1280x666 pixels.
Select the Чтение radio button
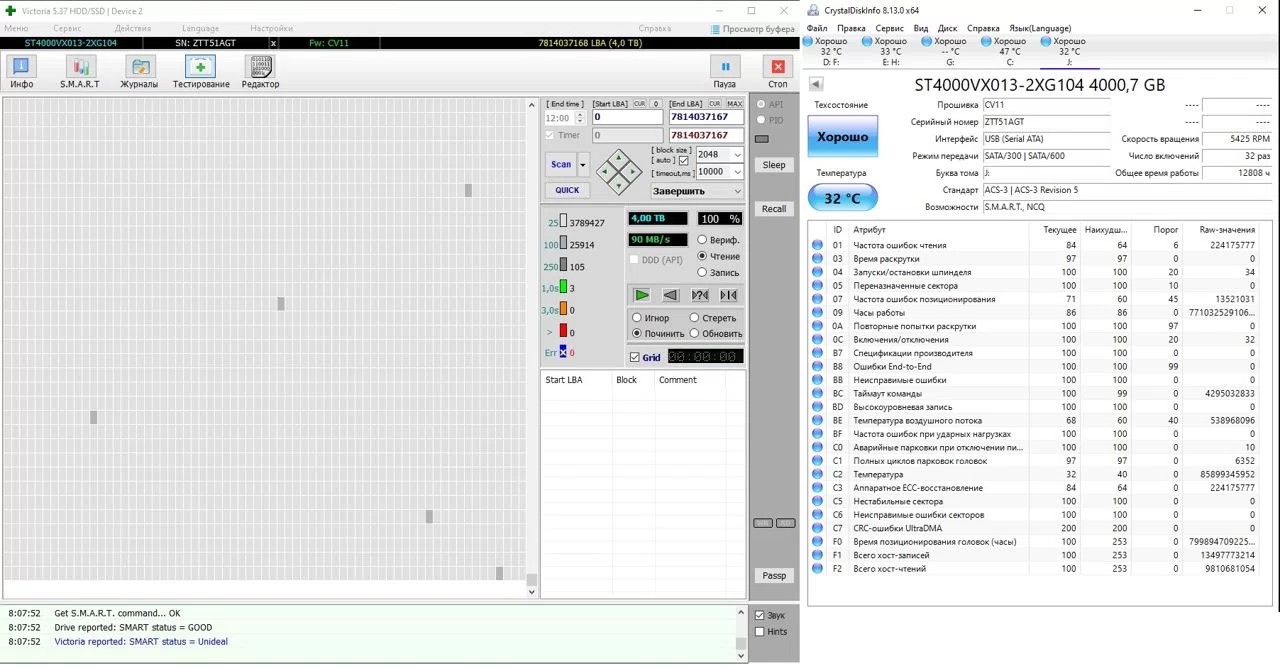point(718,256)
